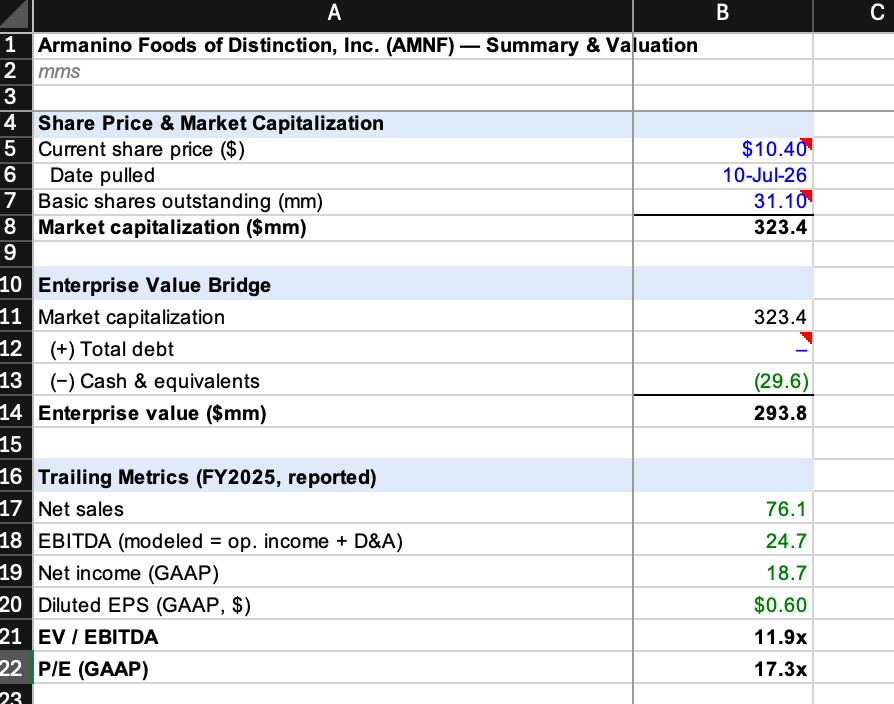Click the $0.60 diluted EPS cell
Screen dimensions: 894x704
point(723,604)
